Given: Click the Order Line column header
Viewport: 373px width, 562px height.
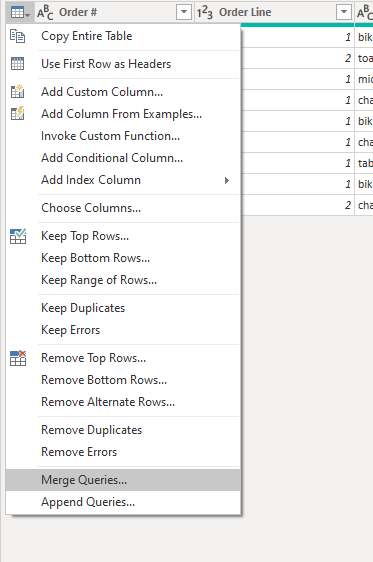Looking at the screenshot, I should point(274,13).
